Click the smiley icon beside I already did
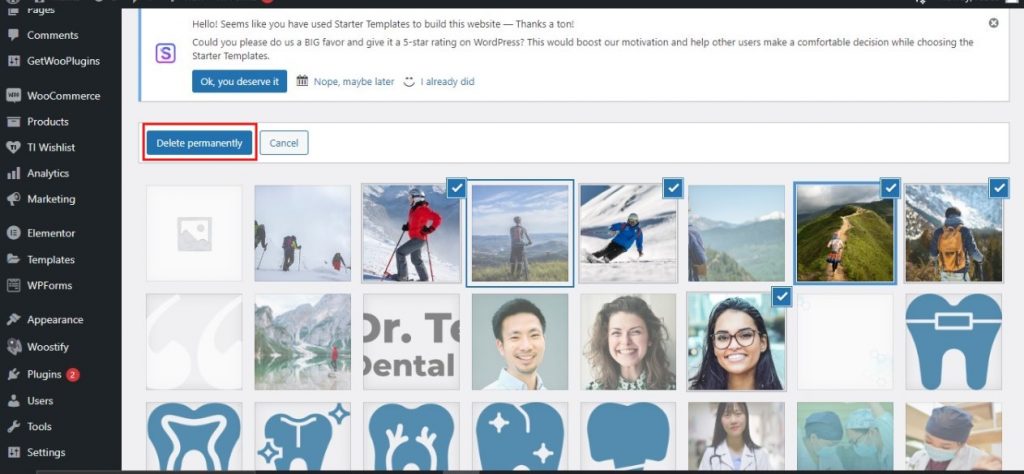The image size is (1024, 474). pyautogui.click(x=409, y=82)
